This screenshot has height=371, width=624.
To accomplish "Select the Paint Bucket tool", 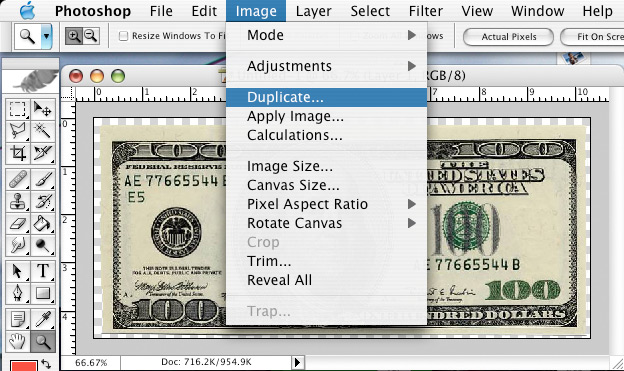I will [x=43, y=224].
